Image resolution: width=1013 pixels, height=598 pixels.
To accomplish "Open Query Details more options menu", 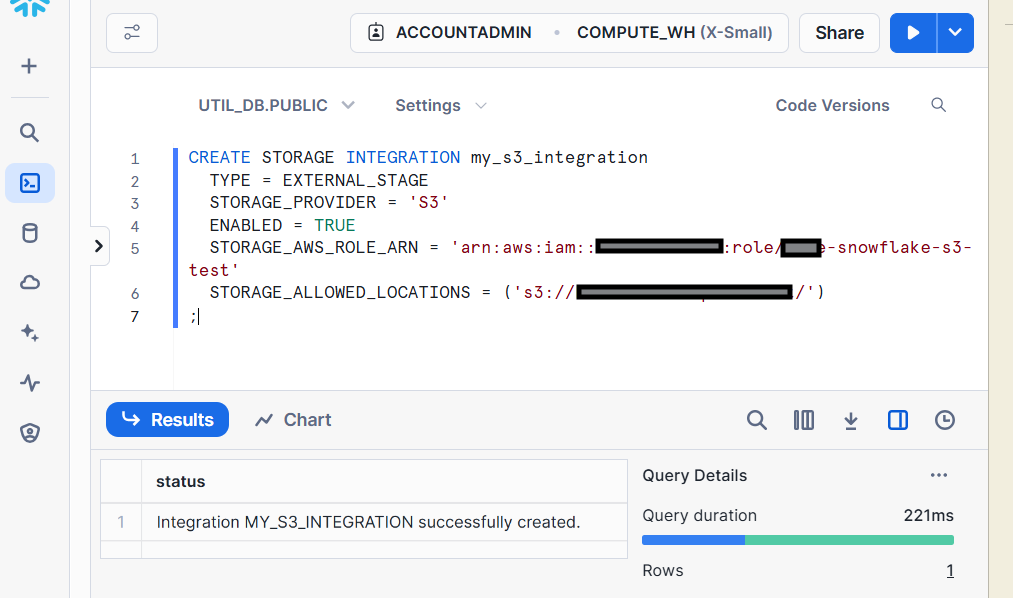I will tap(939, 475).
